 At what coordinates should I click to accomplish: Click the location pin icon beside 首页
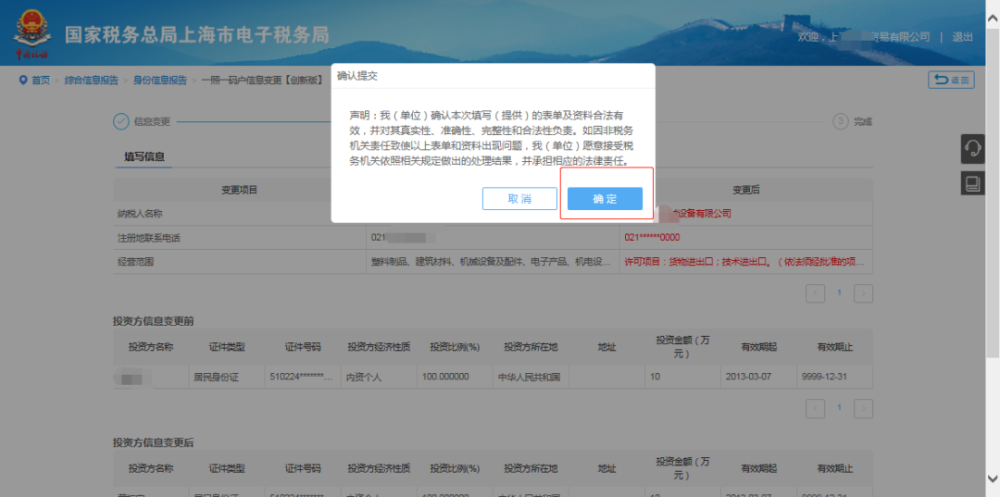coord(22,80)
